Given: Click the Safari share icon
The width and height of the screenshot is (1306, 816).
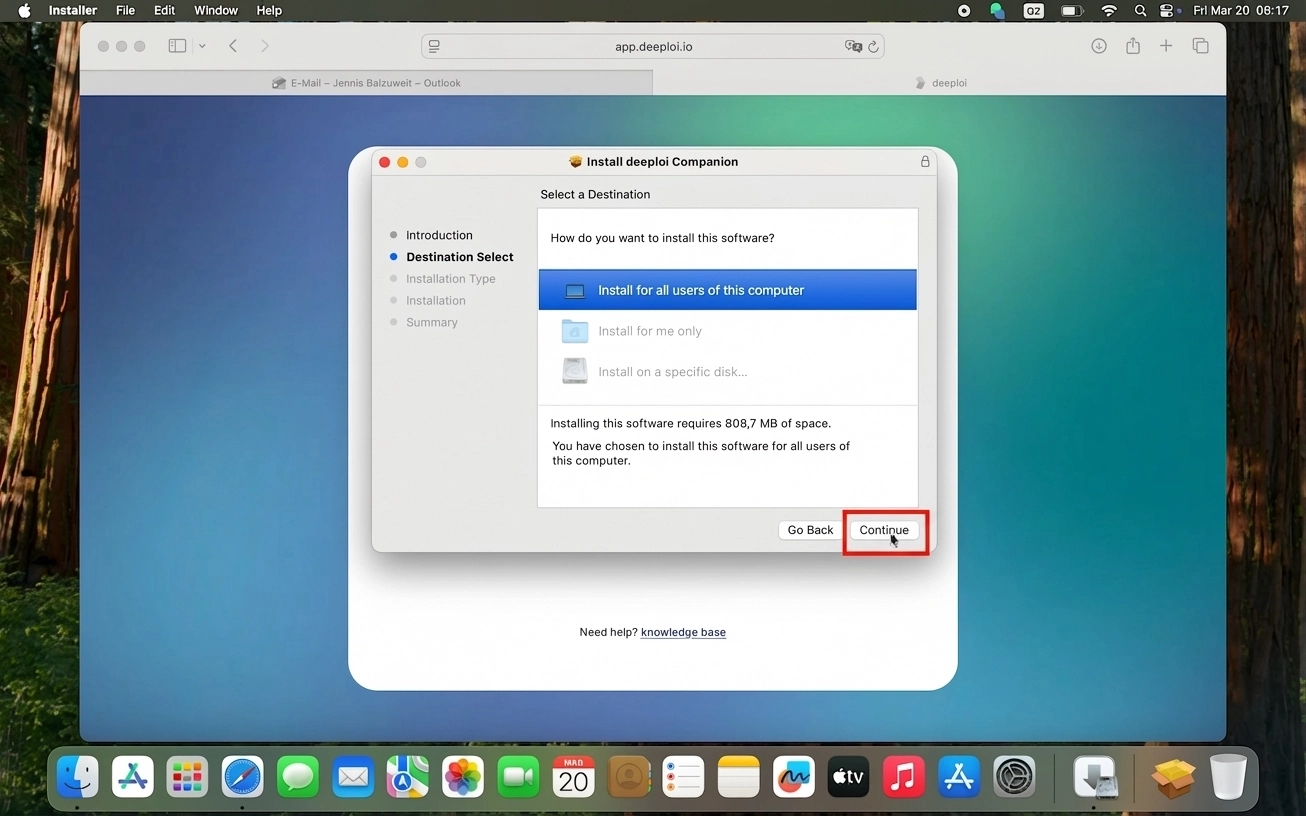Looking at the screenshot, I should pyautogui.click(x=1133, y=46).
